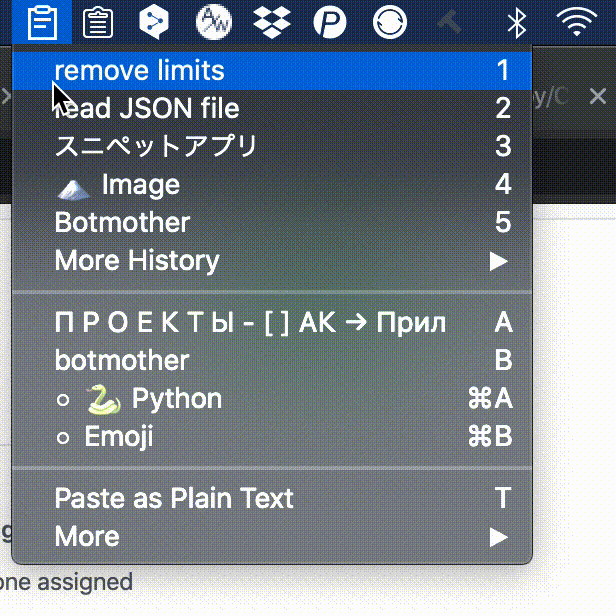Image resolution: width=616 pixels, height=616 pixels.
Task: Click the second clipboard list icon in menu bar
Action: pos(98,22)
